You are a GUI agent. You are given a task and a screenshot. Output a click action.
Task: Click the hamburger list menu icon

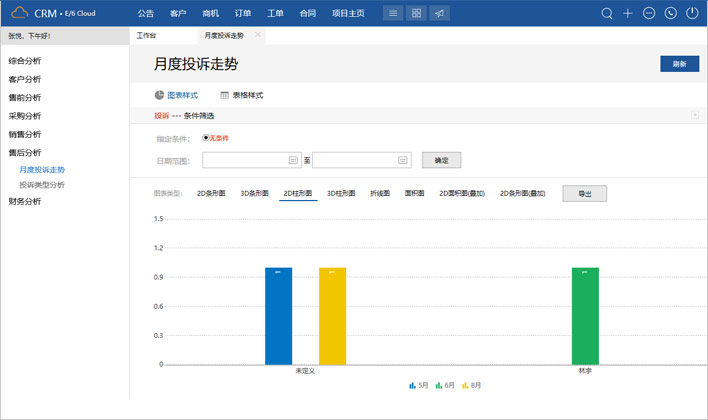point(394,14)
